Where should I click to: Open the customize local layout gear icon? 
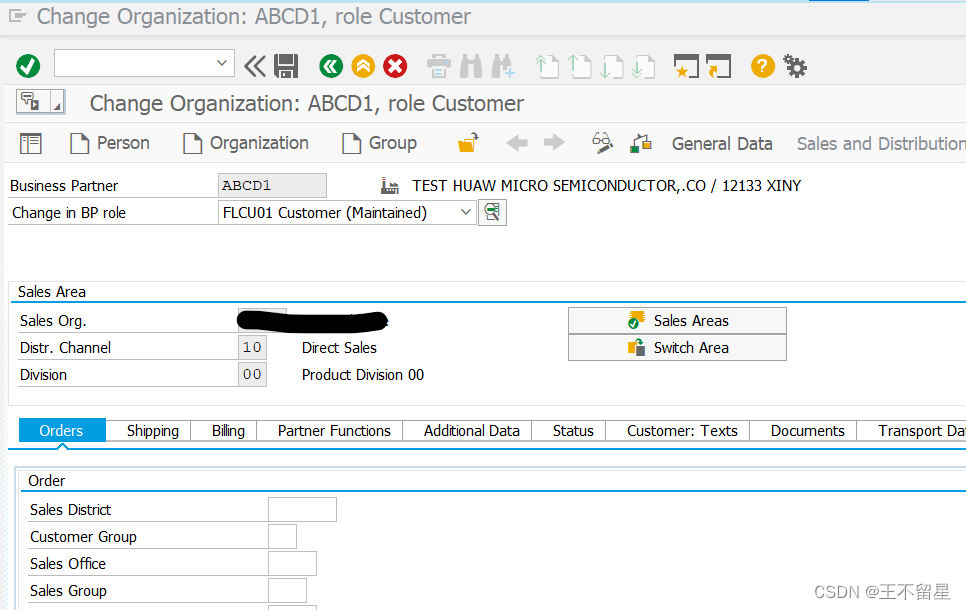tap(794, 66)
